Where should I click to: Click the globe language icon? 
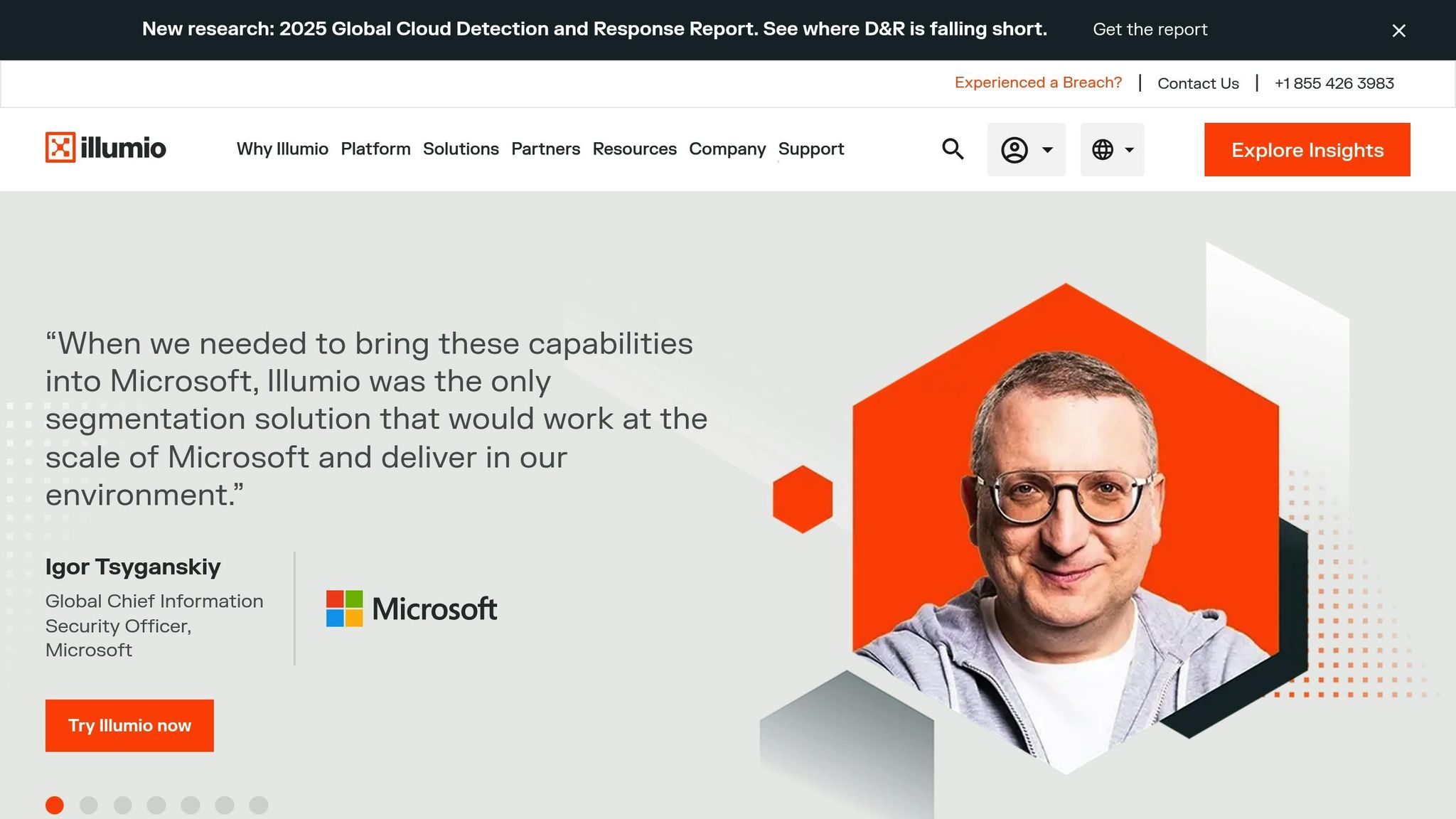pyautogui.click(x=1103, y=150)
